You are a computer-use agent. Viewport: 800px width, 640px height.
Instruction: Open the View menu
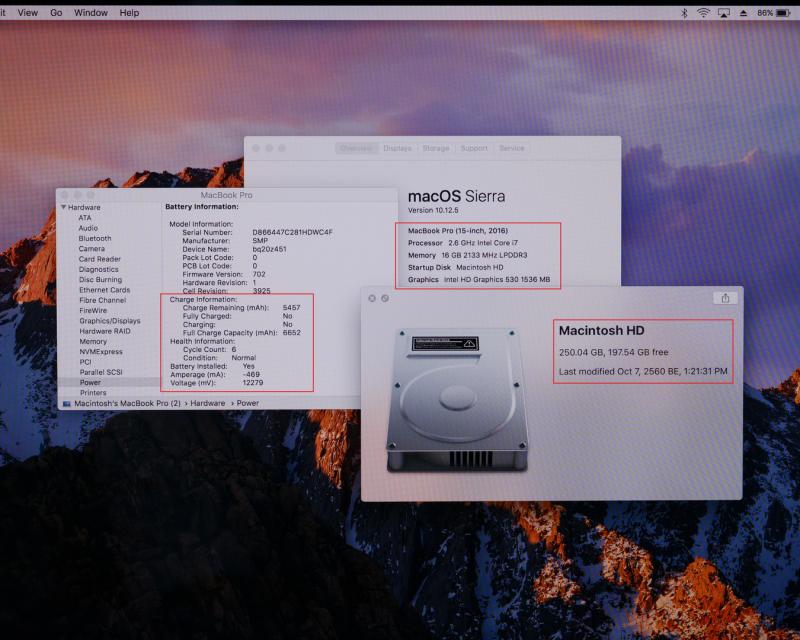pos(28,13)
